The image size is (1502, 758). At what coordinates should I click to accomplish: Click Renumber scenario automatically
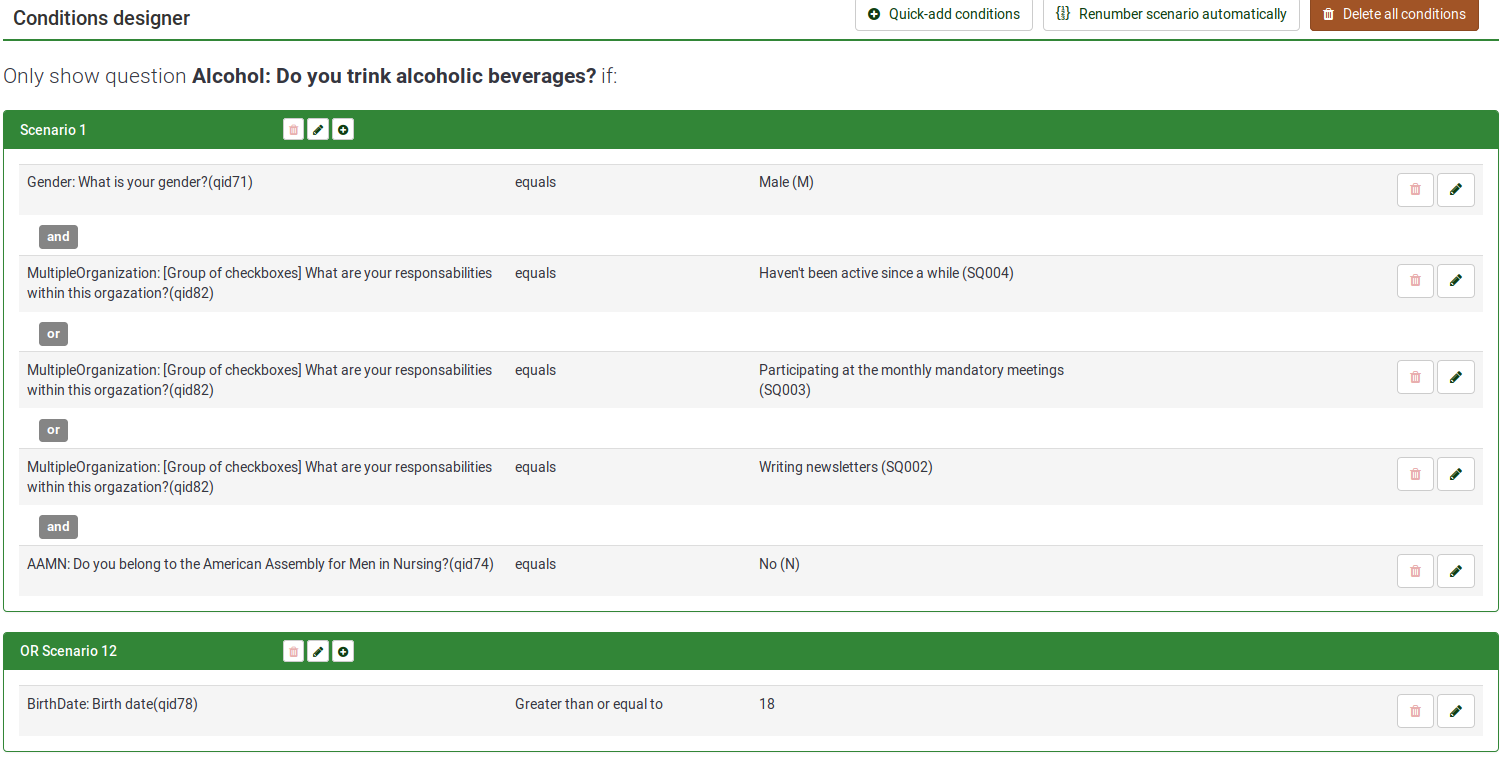click(1171, 14)
